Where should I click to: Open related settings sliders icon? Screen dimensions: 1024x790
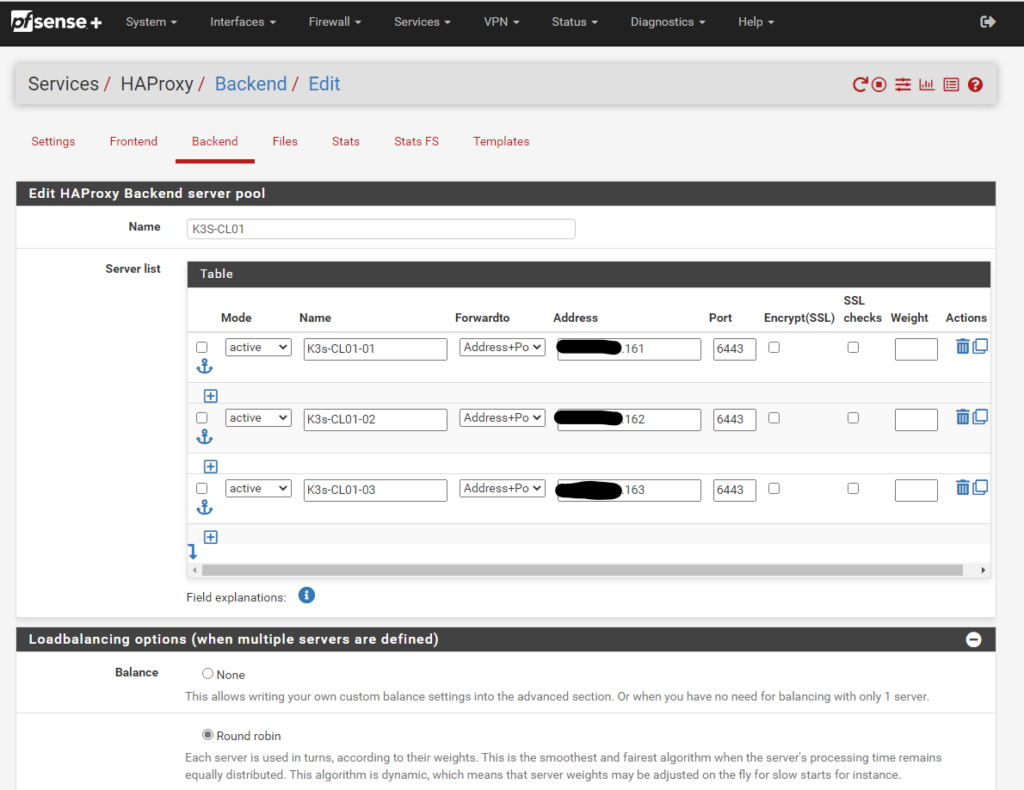pos(903,84)
